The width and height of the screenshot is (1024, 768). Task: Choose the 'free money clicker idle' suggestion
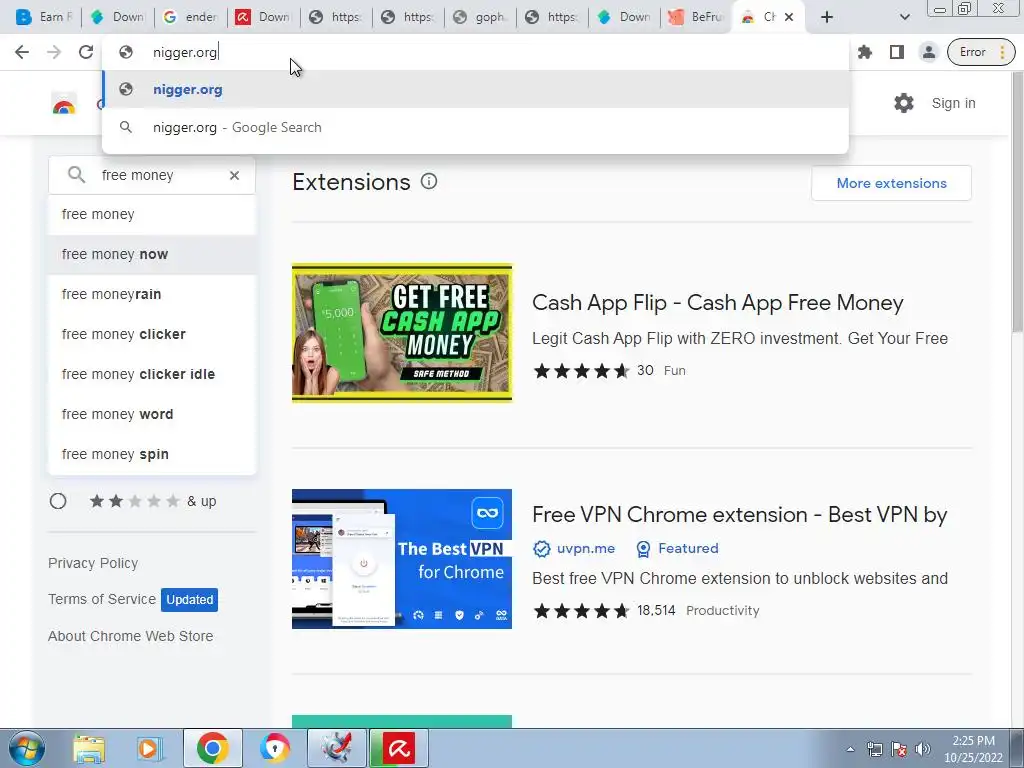click(x=152, y=374)
